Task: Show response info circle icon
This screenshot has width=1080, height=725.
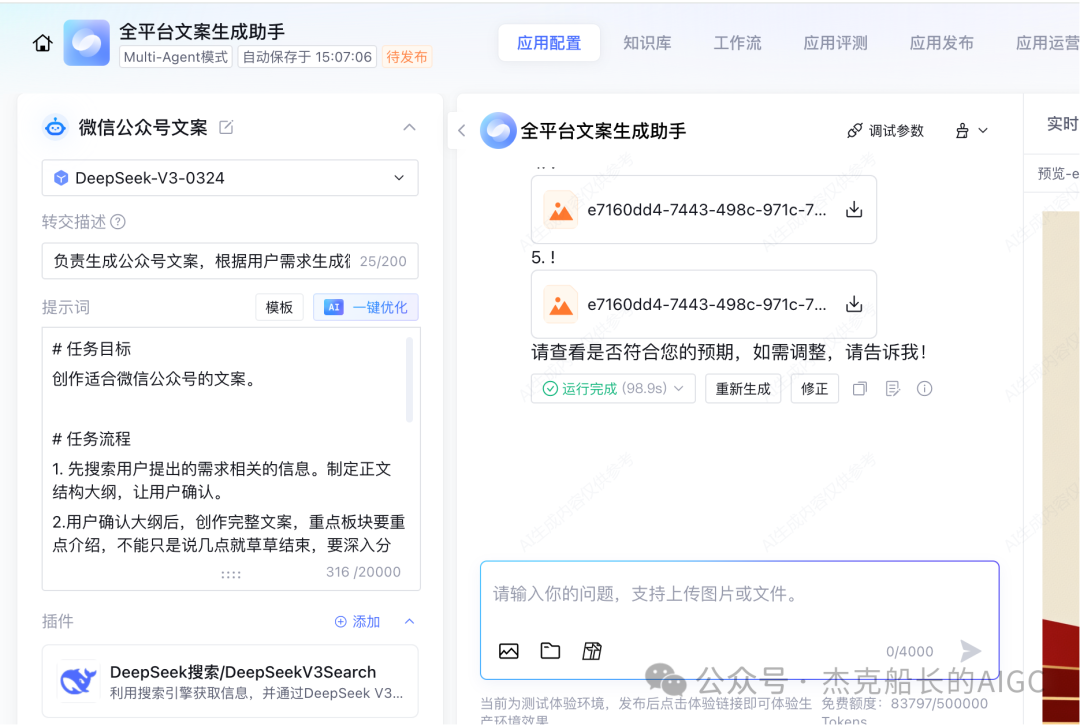Action: pyautogui.click(x=924, y=389)
